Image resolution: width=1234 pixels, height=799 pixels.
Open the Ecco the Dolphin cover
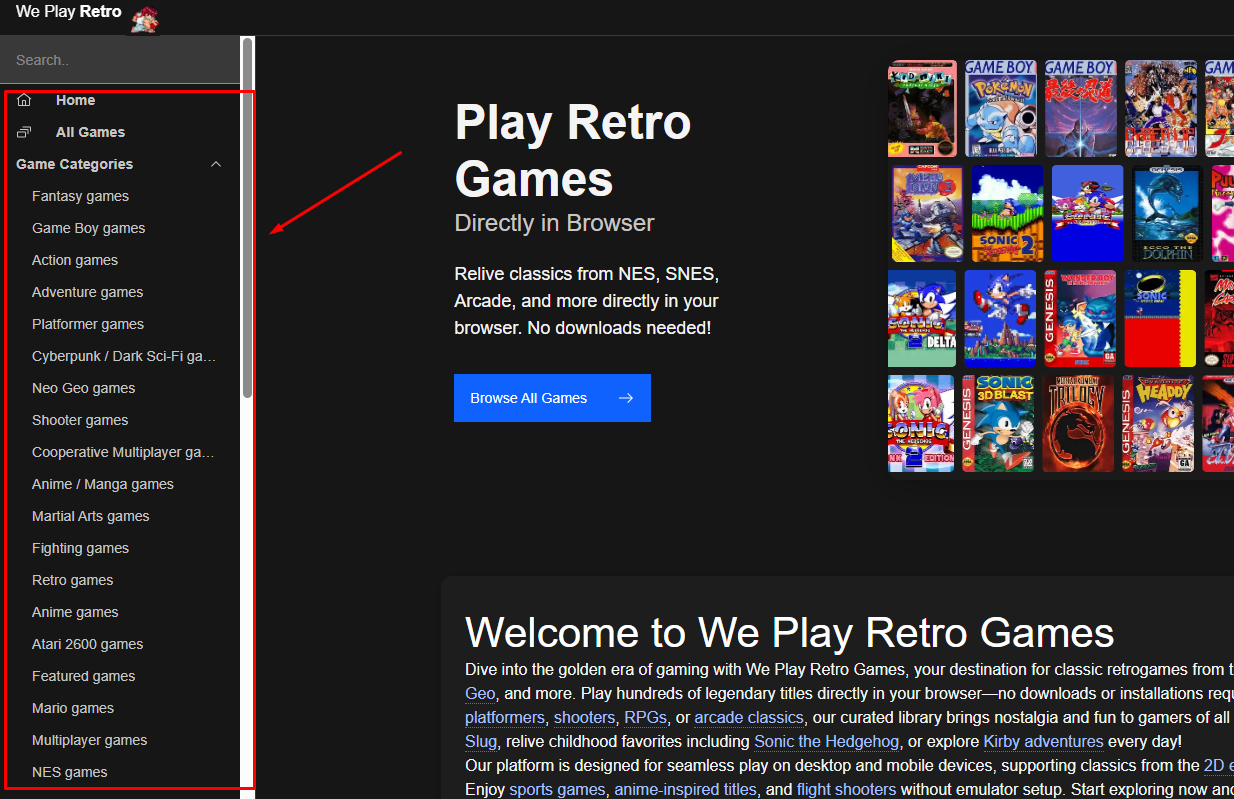coord(1167,214)
